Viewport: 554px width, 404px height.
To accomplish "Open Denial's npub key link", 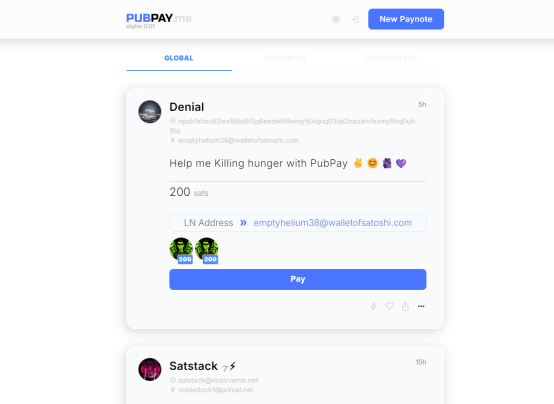I will coord(292,126).
